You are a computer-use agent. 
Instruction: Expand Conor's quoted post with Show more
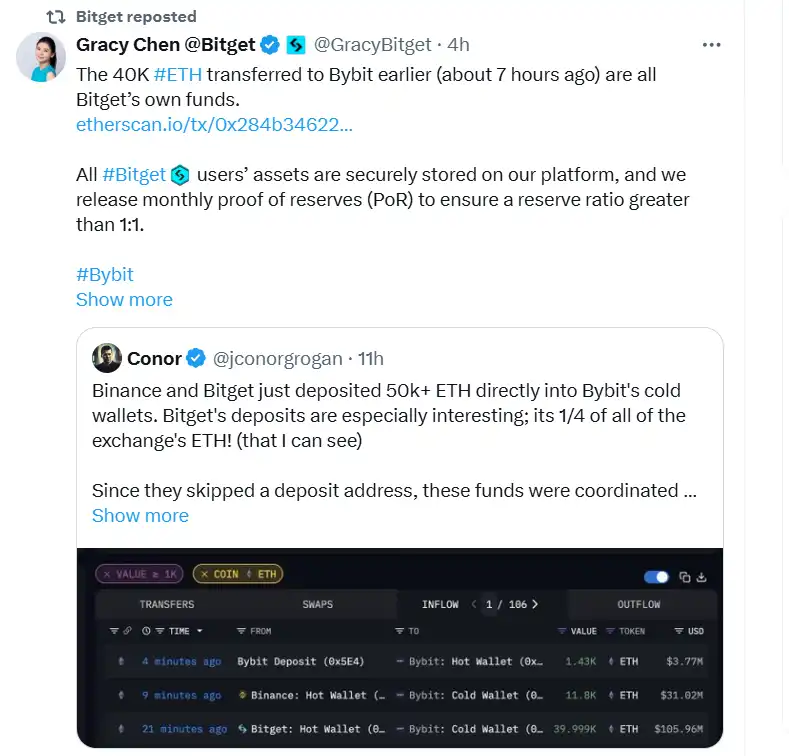coord(140,516)
